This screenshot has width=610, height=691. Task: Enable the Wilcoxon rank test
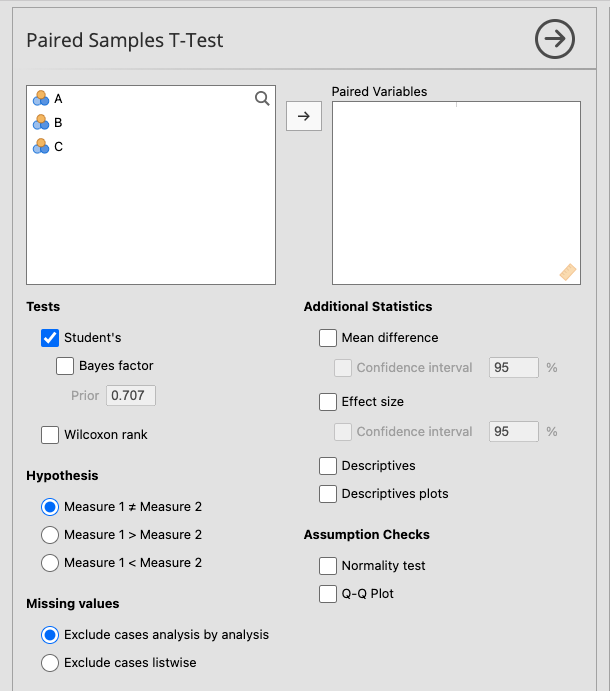click(x=50, y=435)
